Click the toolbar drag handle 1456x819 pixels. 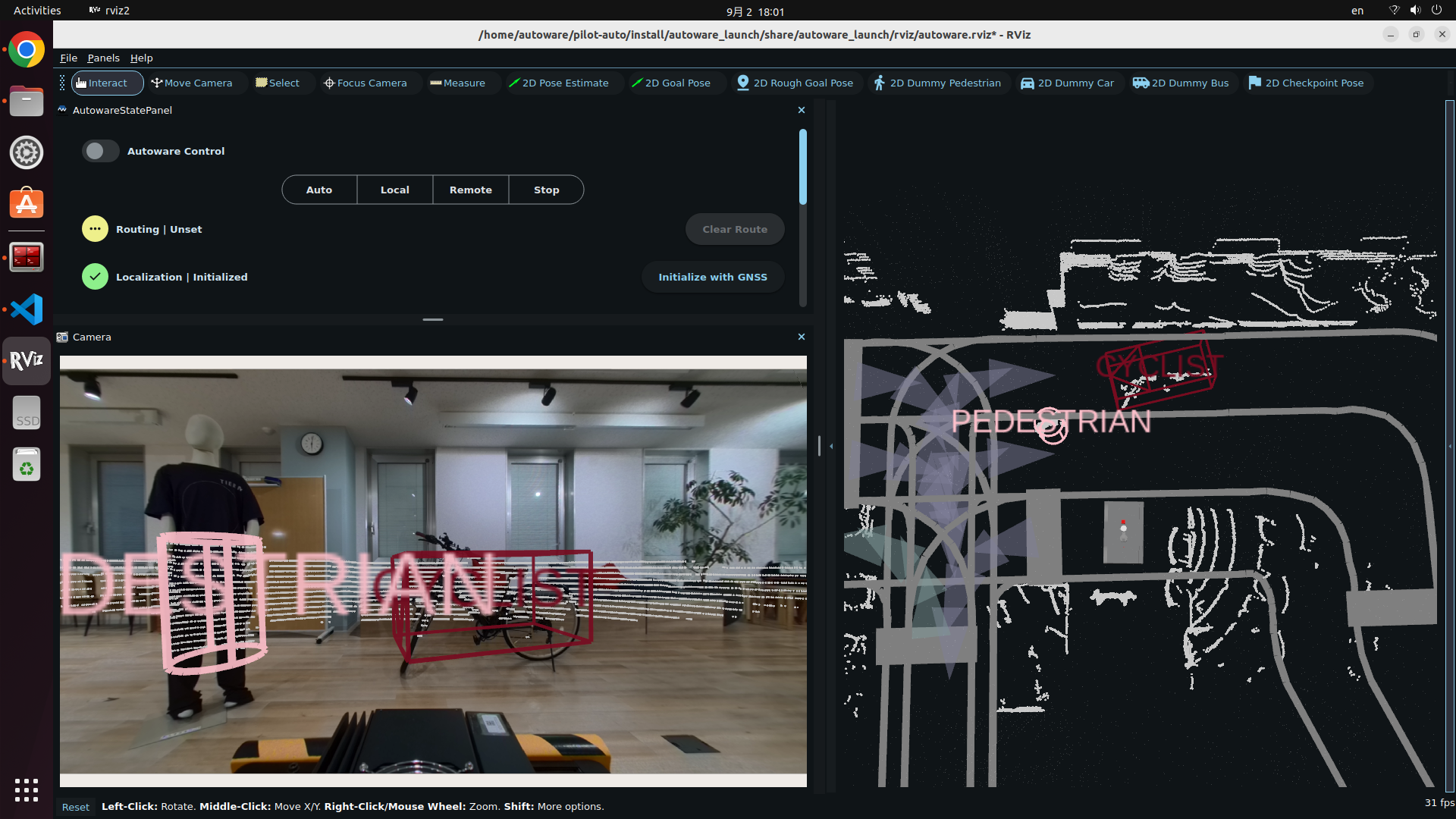click(x=62, y=83)
